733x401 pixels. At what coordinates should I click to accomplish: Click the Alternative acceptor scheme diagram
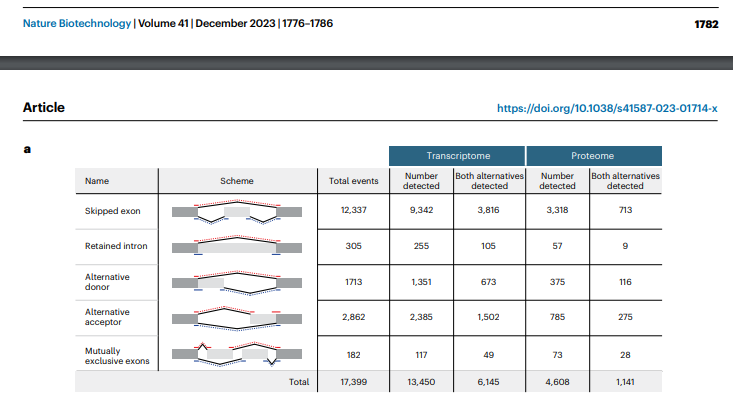(x=237, y=318)
